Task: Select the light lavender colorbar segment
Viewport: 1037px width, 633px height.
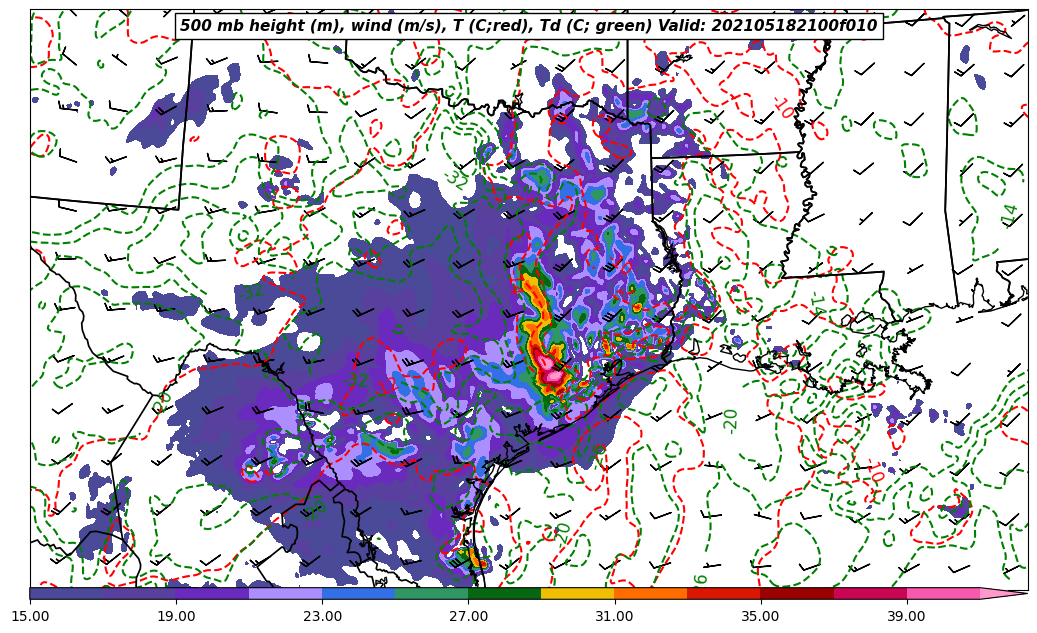Action: click(285, 593)
